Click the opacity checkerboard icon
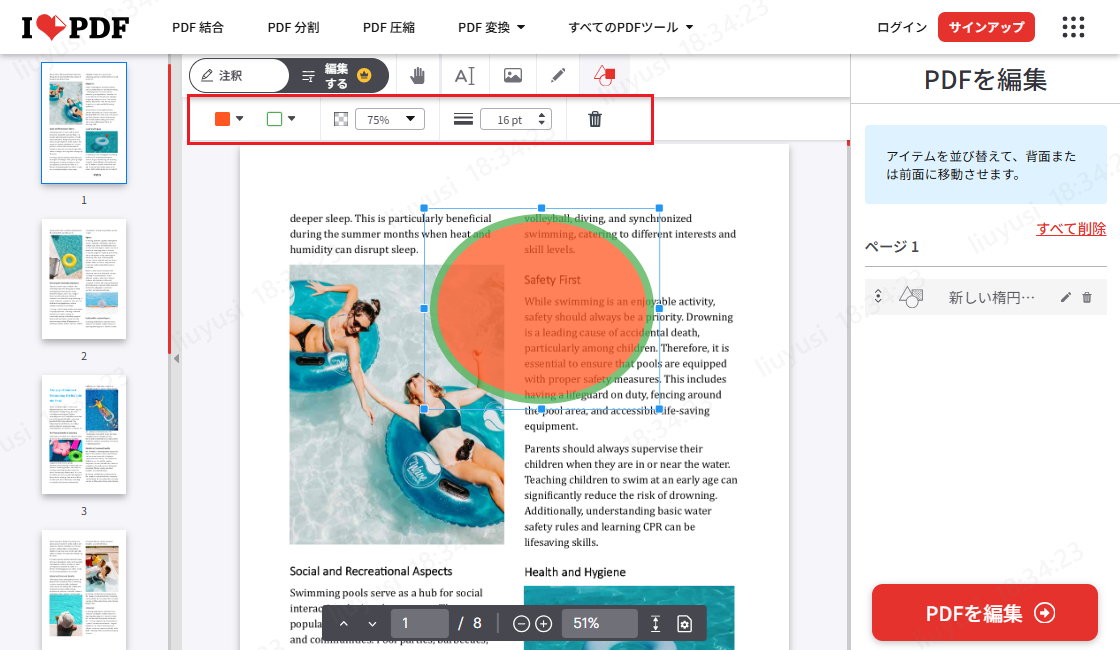1120x650 pixels. tap(341, 119)
